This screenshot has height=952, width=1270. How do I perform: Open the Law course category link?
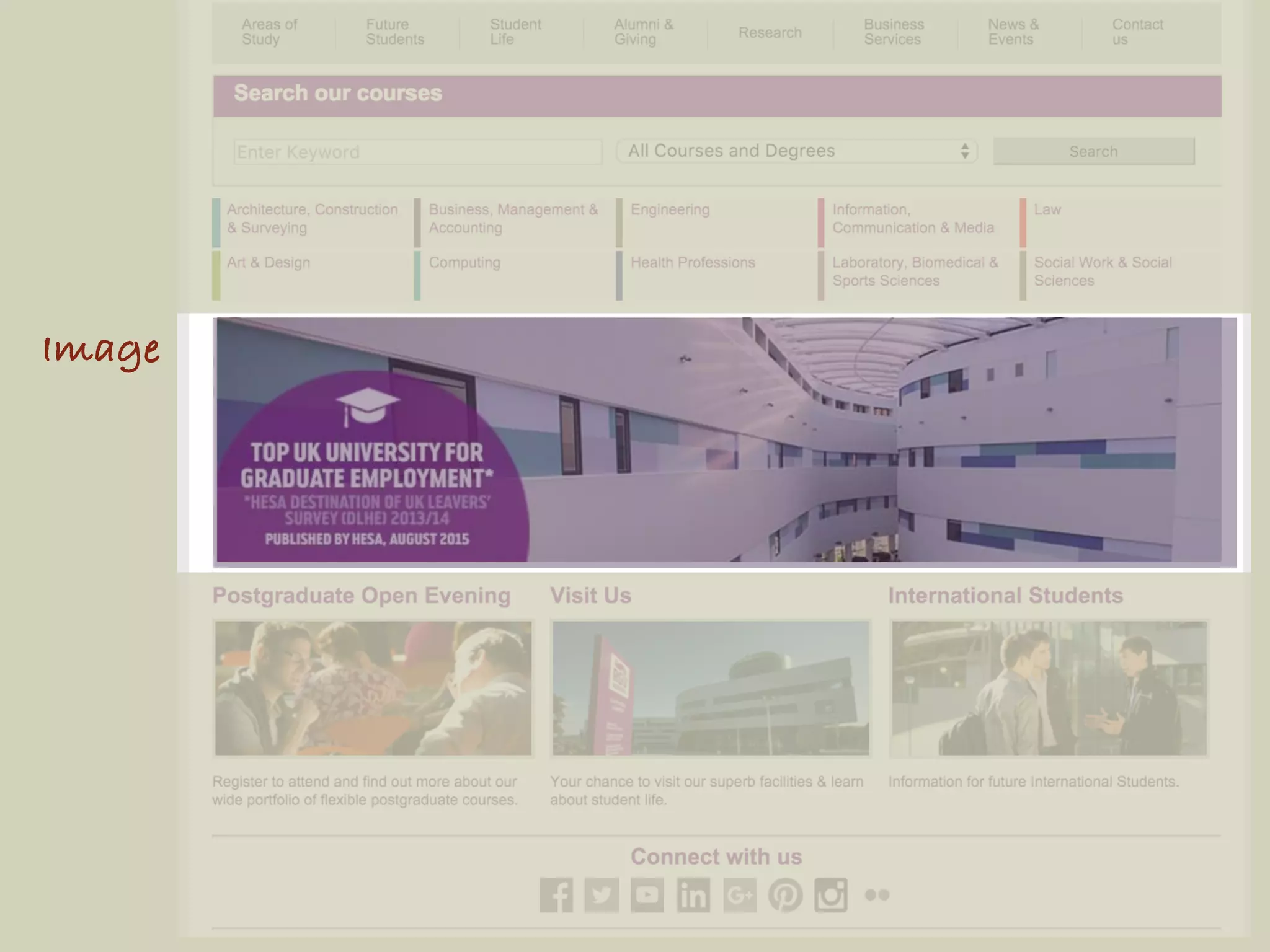coord(1047,209)
